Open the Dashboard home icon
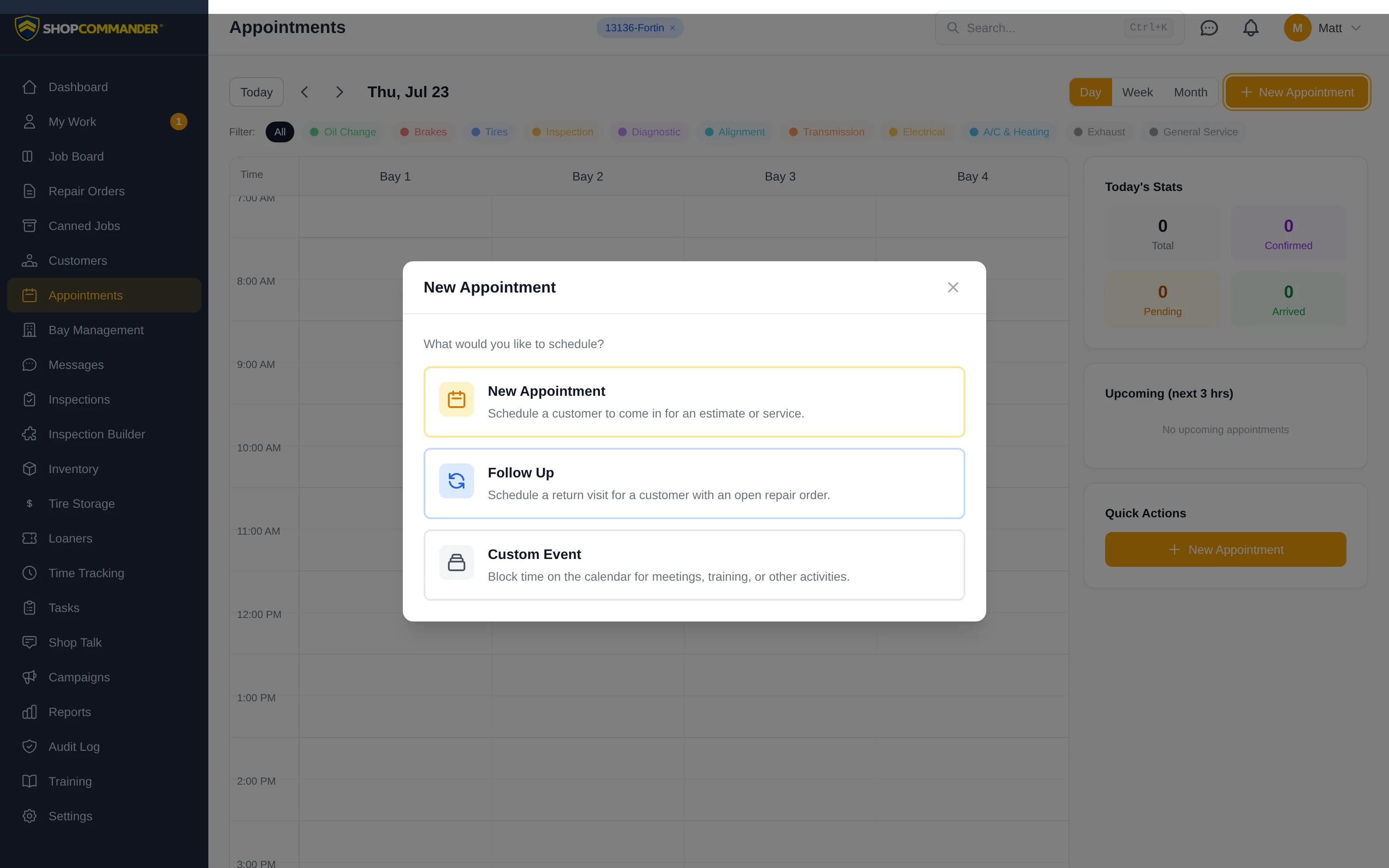Viewport: 1389px width, 868px height. click(29, 87)
